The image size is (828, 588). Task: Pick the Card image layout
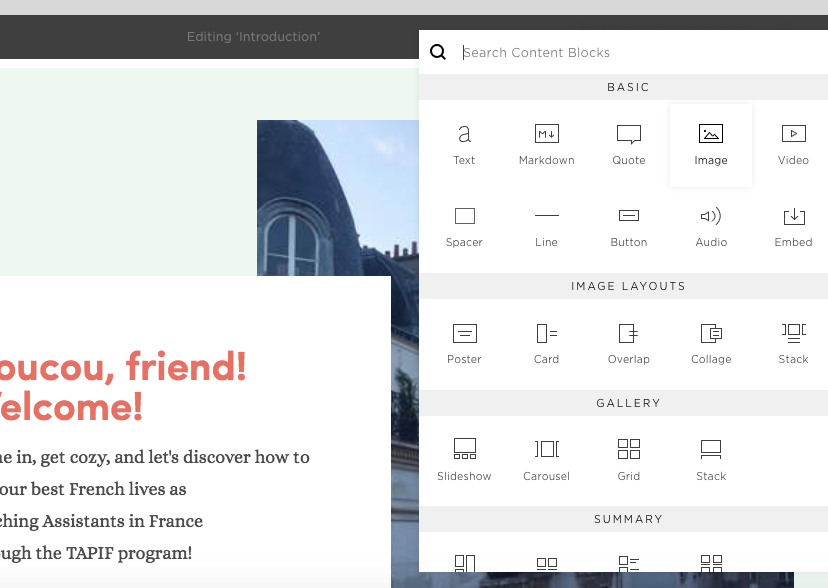pos(547,344)
